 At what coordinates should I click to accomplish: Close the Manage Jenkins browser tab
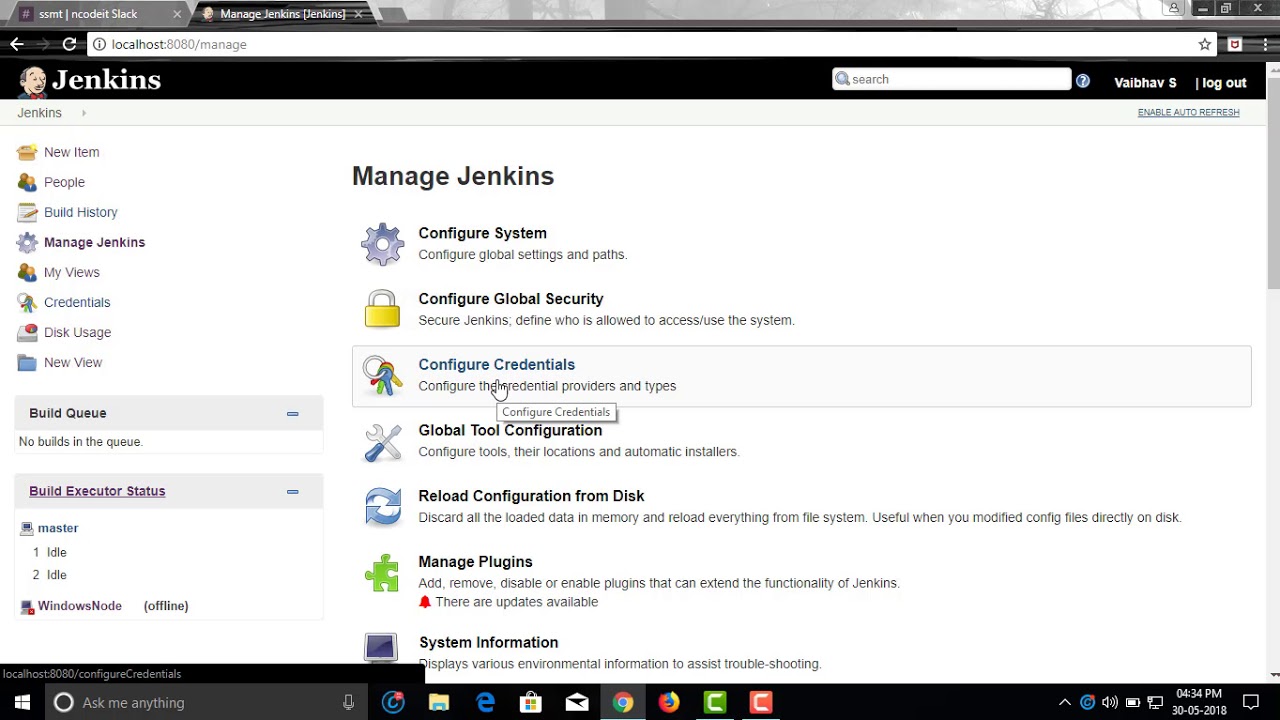(358, 14)
